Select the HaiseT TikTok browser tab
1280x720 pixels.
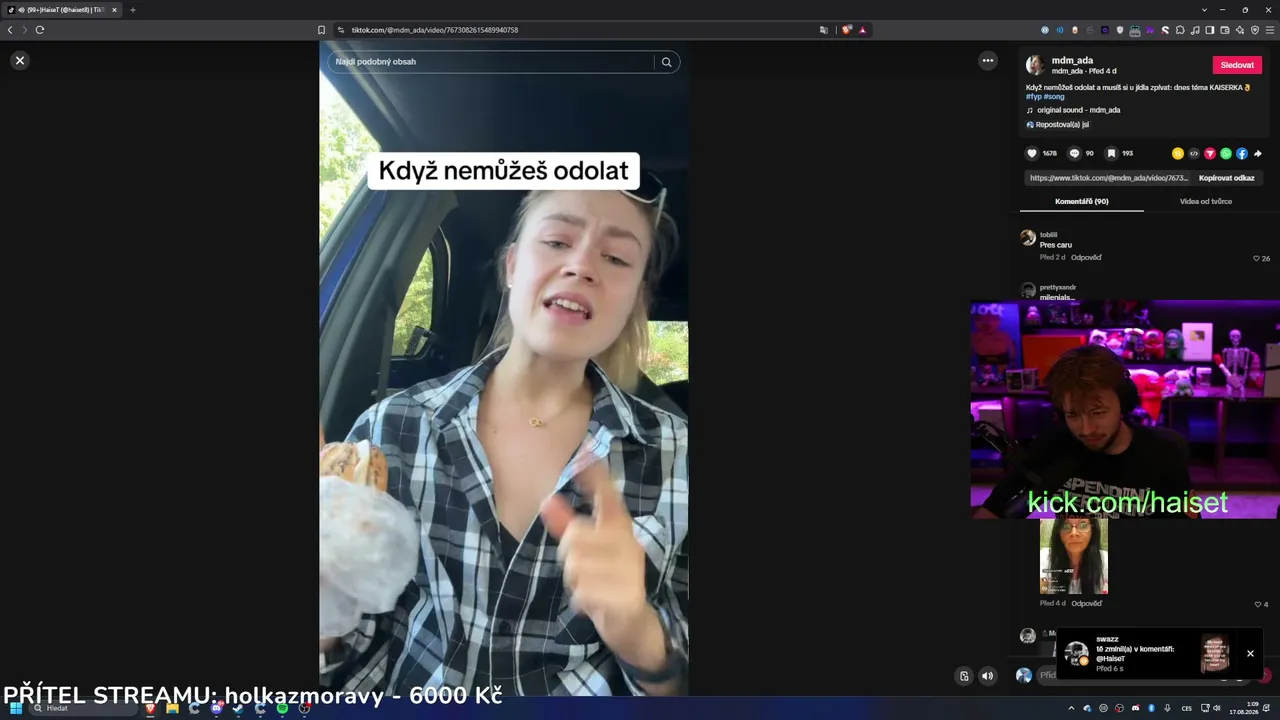(63, 10)
